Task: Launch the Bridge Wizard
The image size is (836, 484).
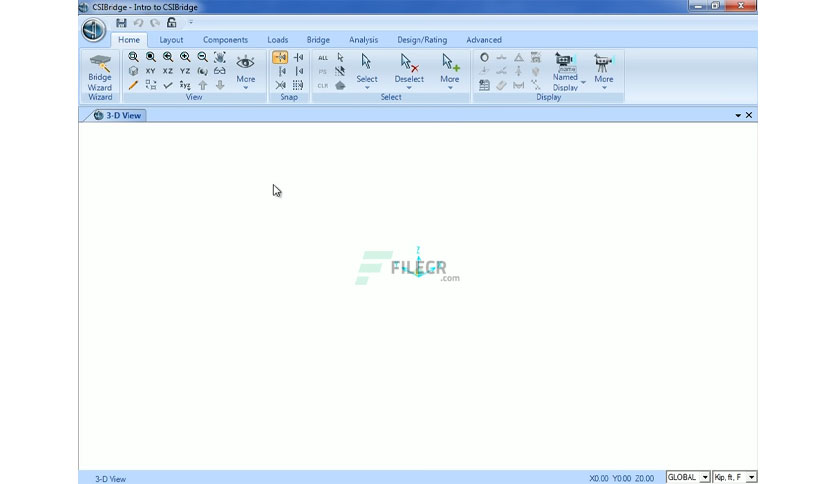Action: (100, 72)
